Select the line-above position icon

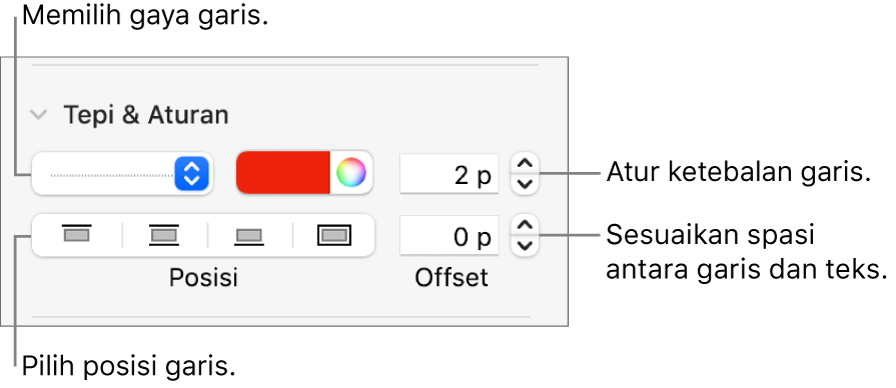(77, 235)
